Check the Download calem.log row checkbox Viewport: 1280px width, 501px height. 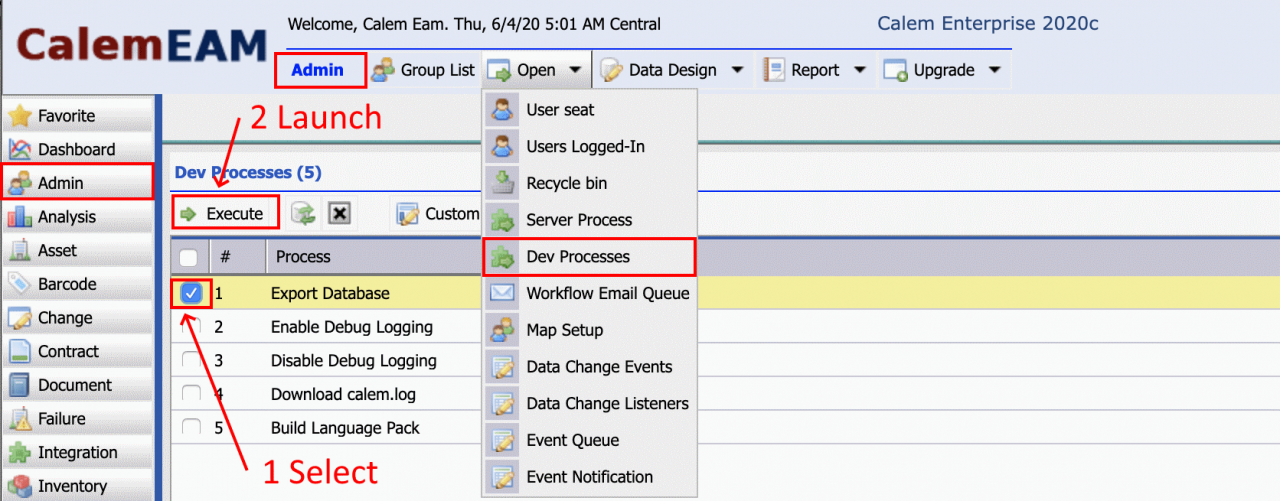click(191, 394)
